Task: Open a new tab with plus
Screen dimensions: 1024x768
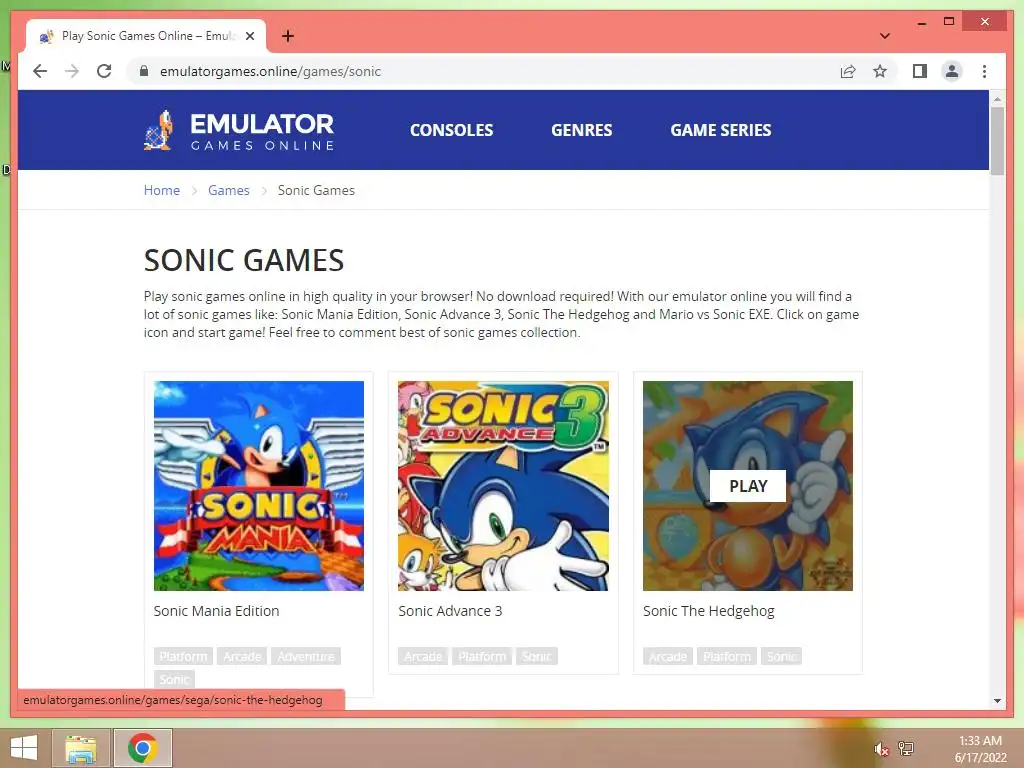Action: 287,36
